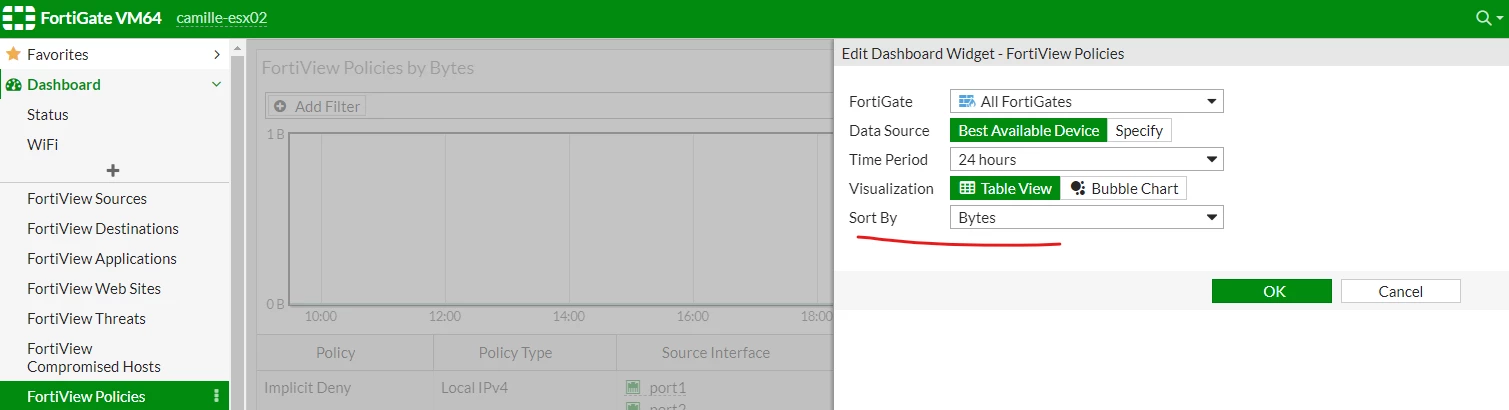Open the search magnifier icon

1483,18
